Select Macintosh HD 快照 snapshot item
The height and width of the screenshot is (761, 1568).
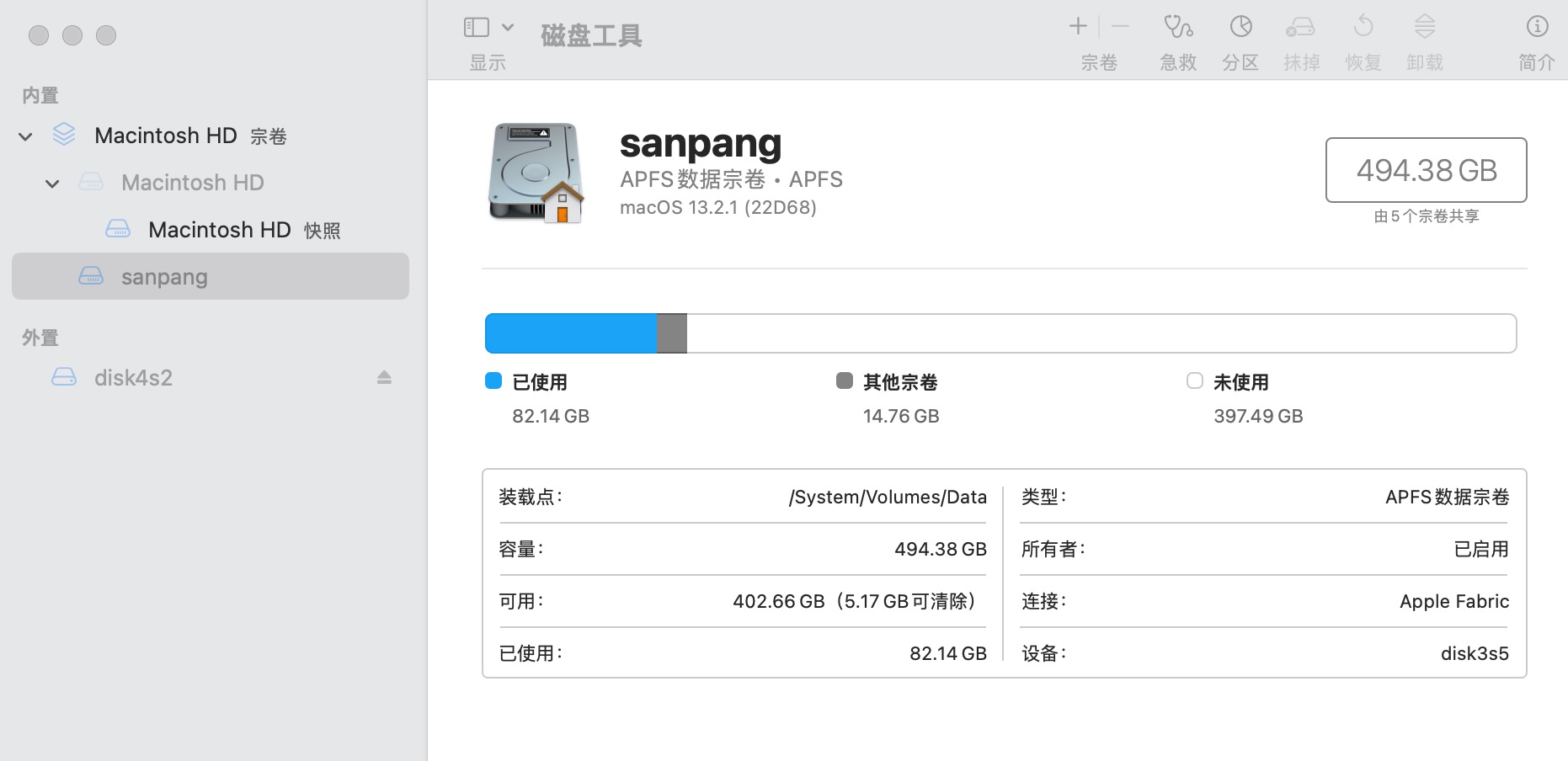pyautogui.click(x=219, y=230)
